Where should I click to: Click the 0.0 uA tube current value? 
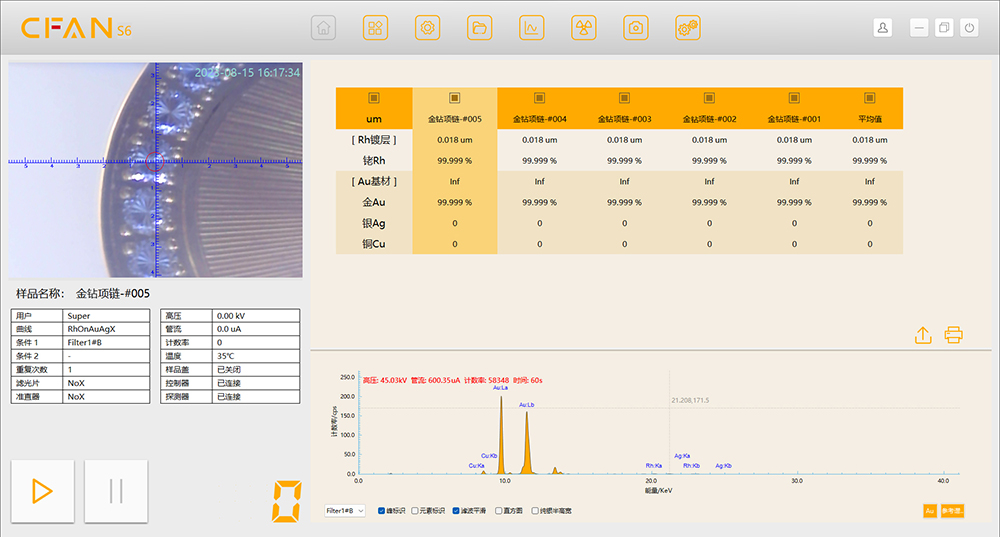229,329
